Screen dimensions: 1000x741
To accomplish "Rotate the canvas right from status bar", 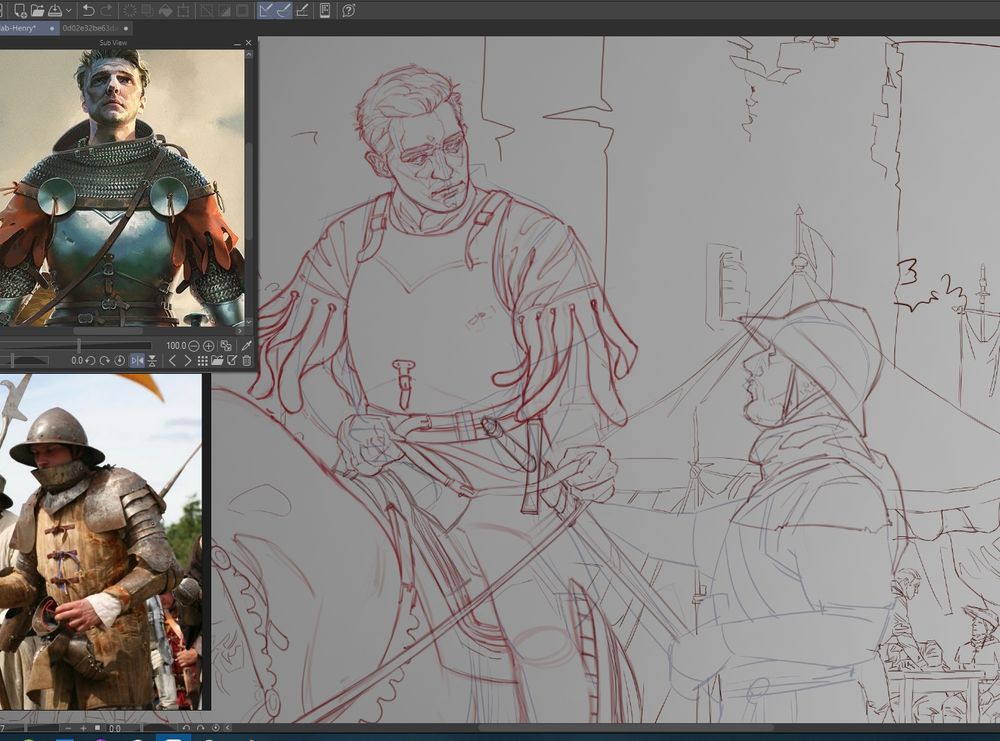I will (201, 728).
